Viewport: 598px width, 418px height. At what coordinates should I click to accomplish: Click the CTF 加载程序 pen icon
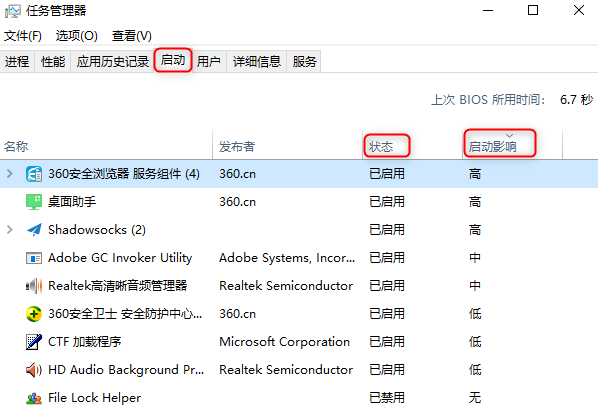tap(34, 342)
